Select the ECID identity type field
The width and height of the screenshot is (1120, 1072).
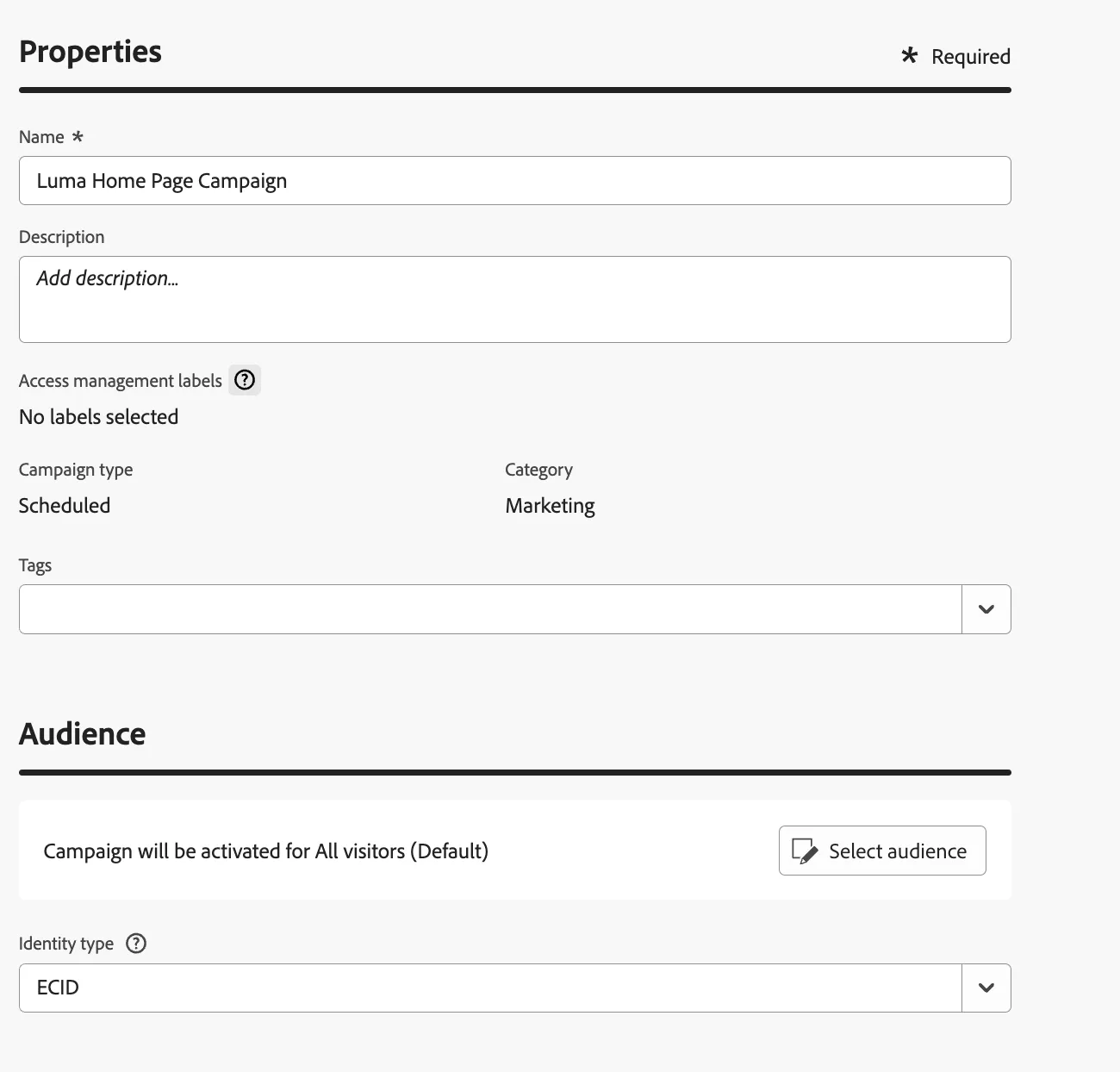coord(490,988)
